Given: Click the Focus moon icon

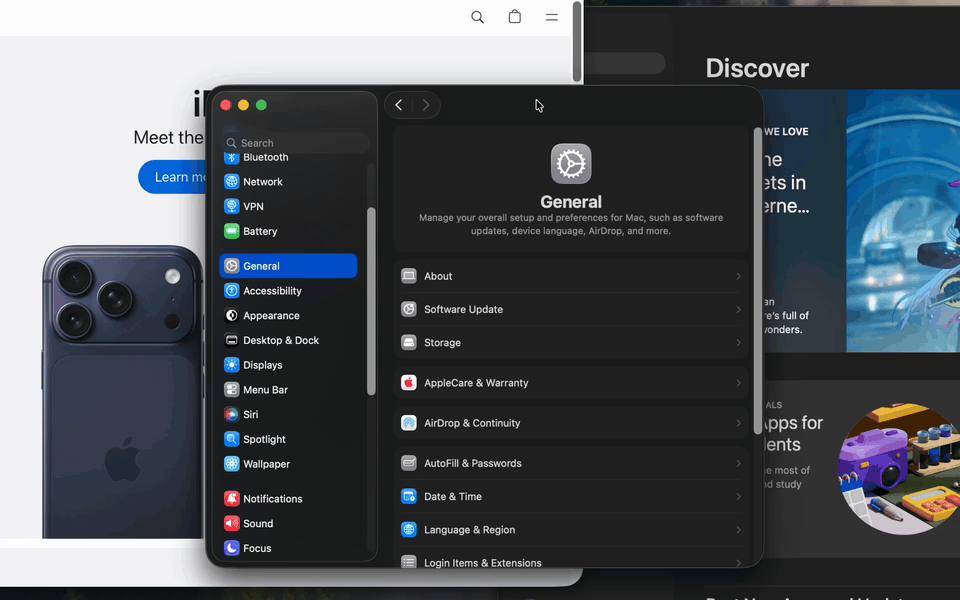Looking at the screenshot, I should [x=231, y=548].
